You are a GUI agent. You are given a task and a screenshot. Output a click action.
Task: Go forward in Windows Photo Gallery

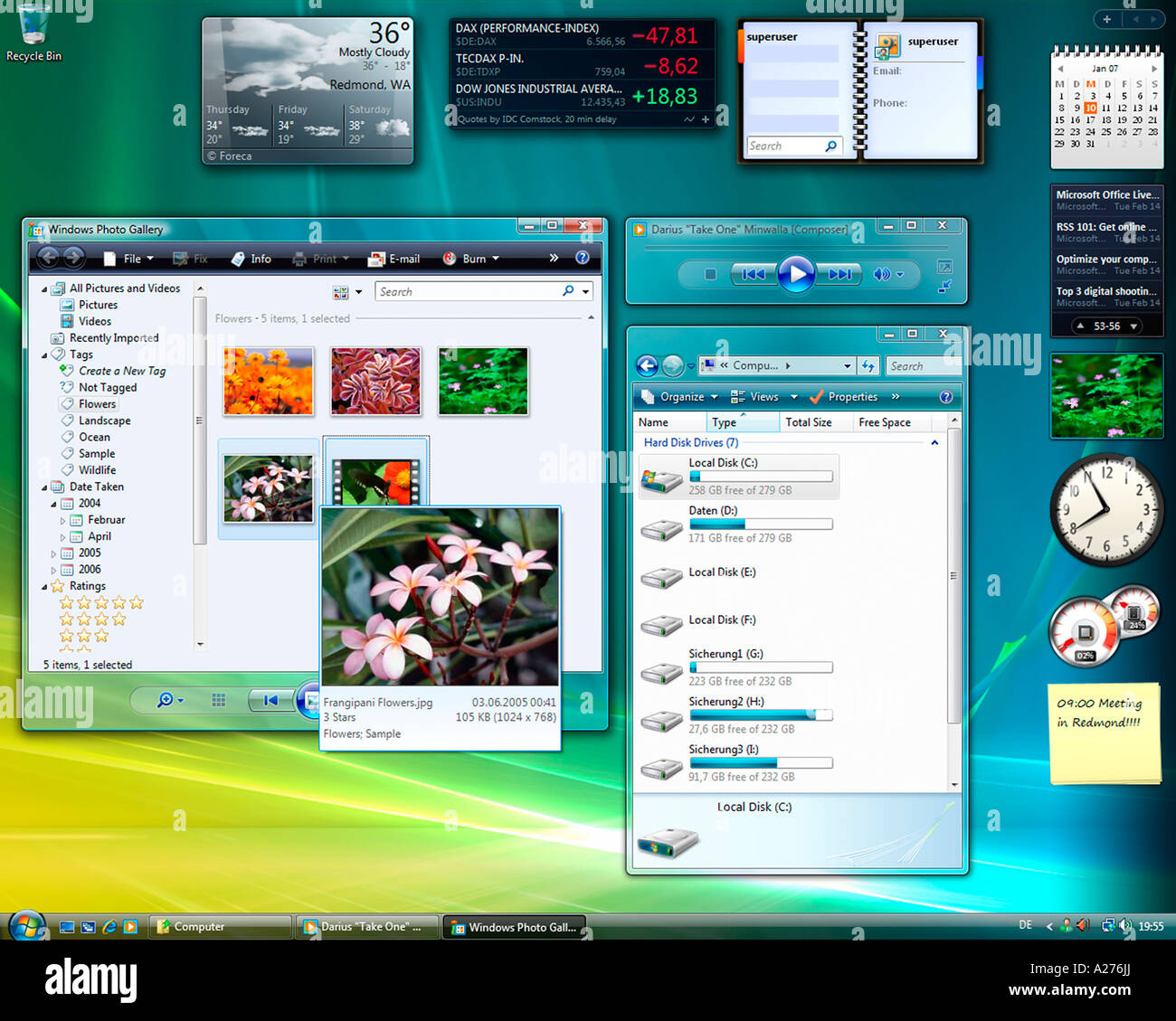pos(74,258)
